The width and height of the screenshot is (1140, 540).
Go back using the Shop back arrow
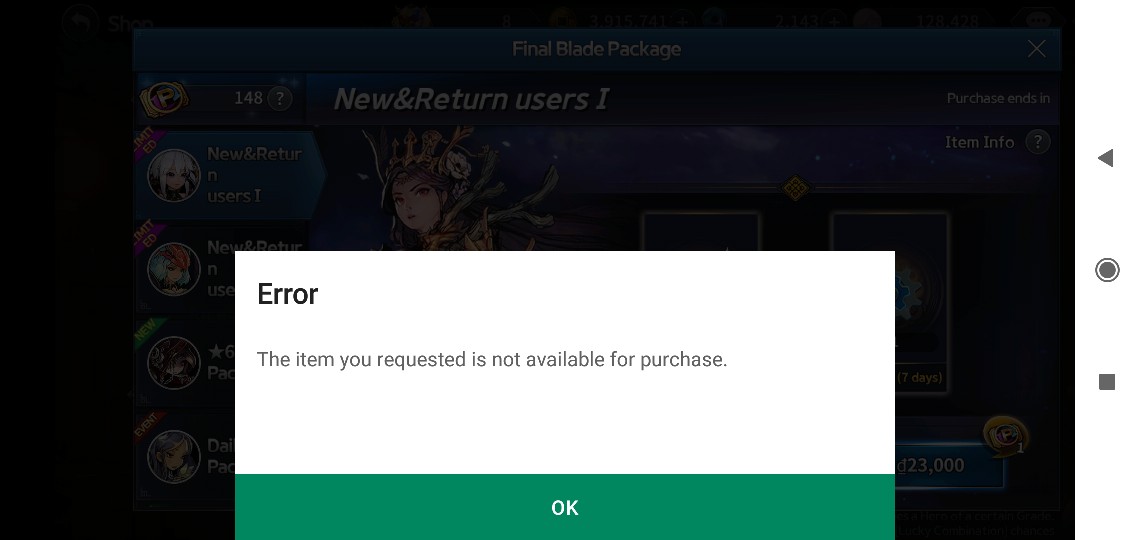click(x=80, y=22)
